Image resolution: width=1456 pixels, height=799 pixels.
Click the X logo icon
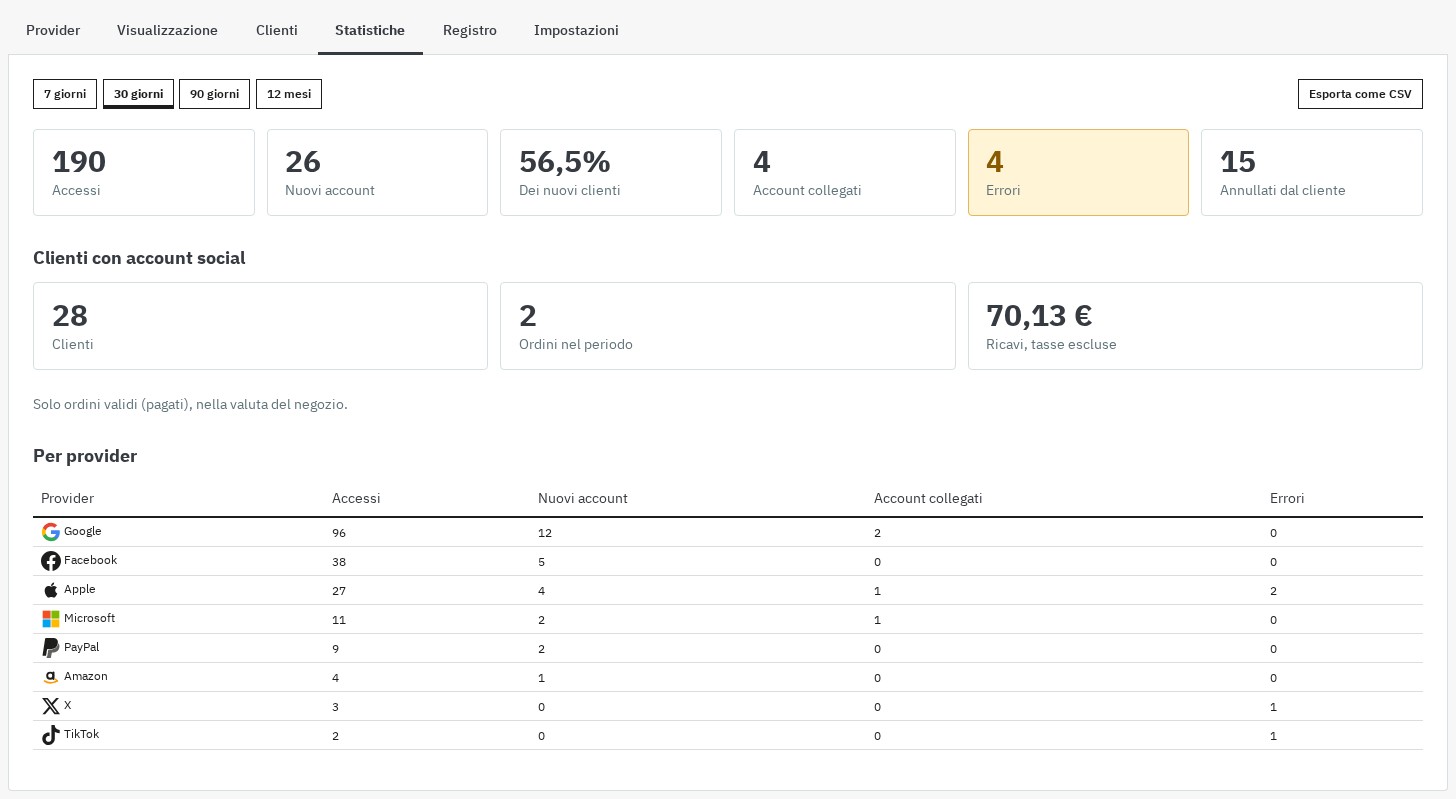click(x=51, y=706)
